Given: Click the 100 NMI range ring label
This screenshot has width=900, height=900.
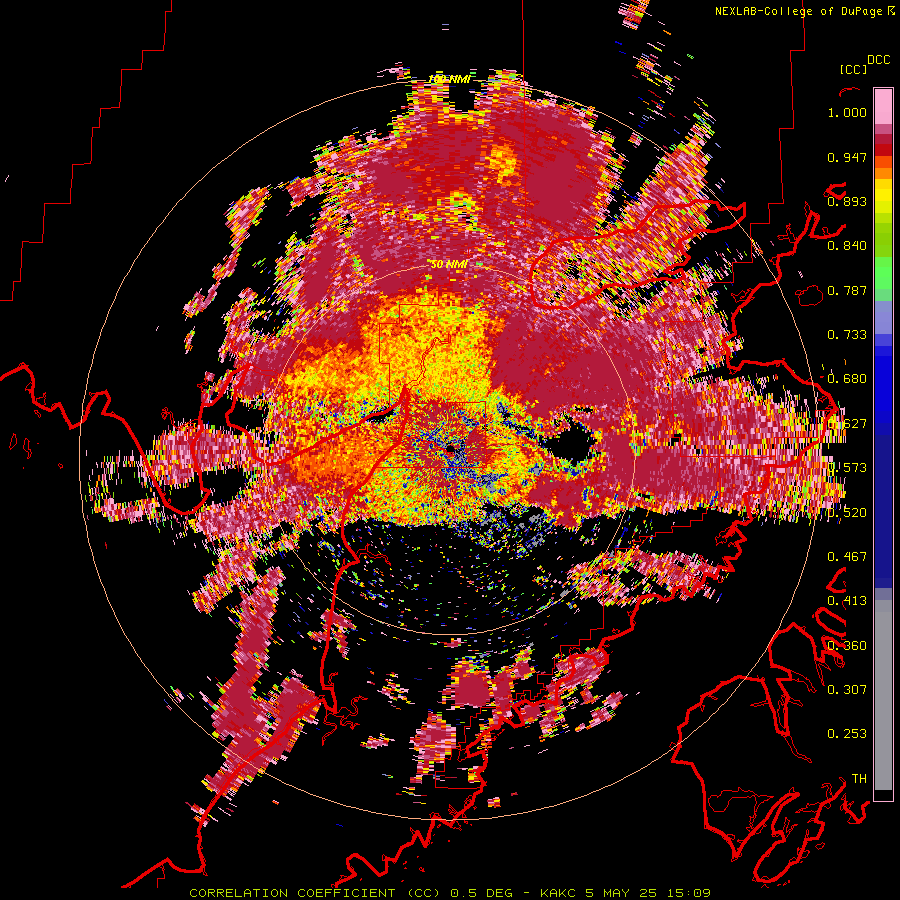Looking at the screenshot, I should coord(449,79).
